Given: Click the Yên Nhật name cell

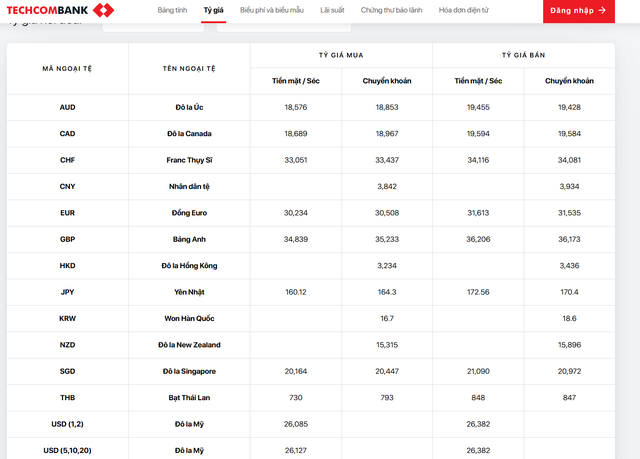Looking at the screenshot, I should (189, 292).
